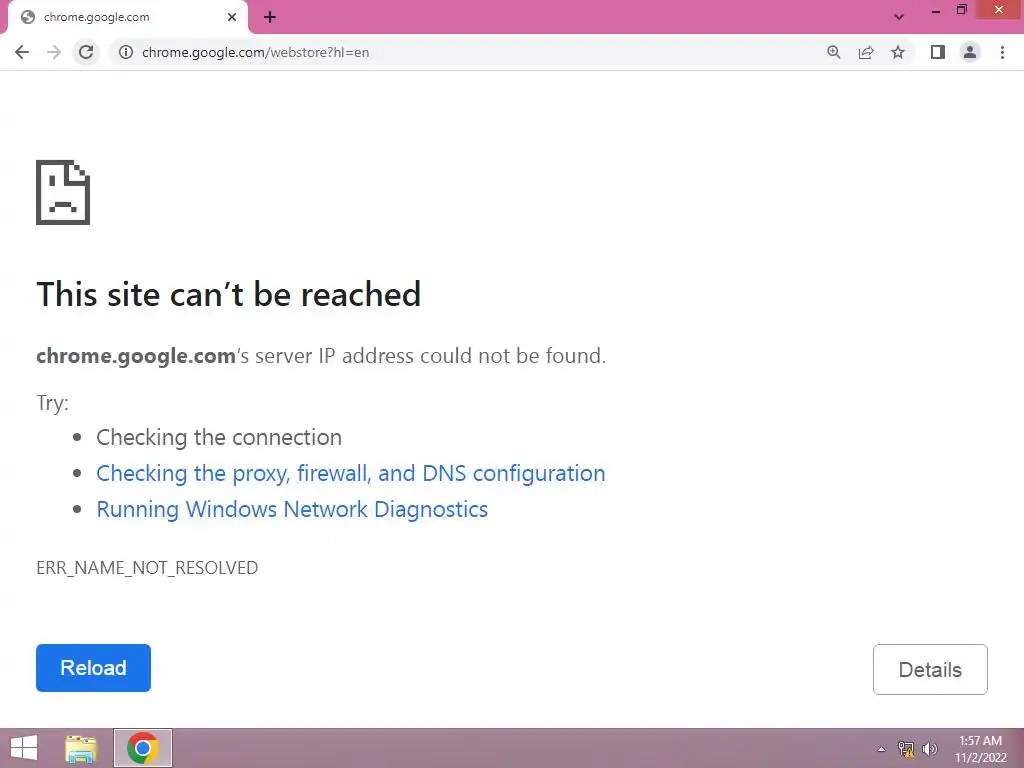Image resolution: width=1024 pixels, height=768 pixels.
Task: Select the chrome.google.com tab
Action: 127,17
